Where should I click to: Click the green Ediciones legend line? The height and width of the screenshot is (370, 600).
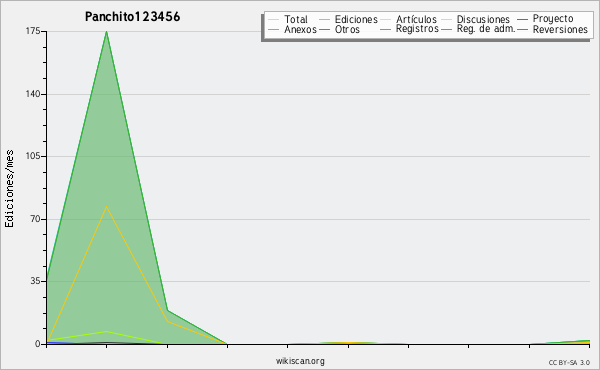324,20
